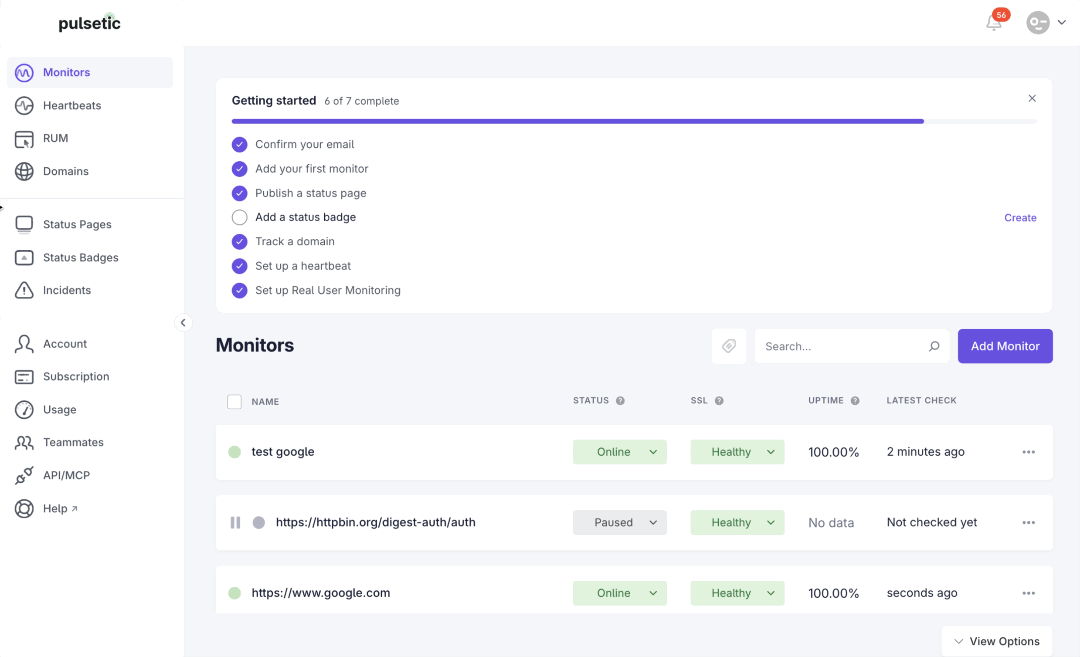Sort by the NAME column header
Viewport: 1080px width, 657px height.
tap(265, 402)
